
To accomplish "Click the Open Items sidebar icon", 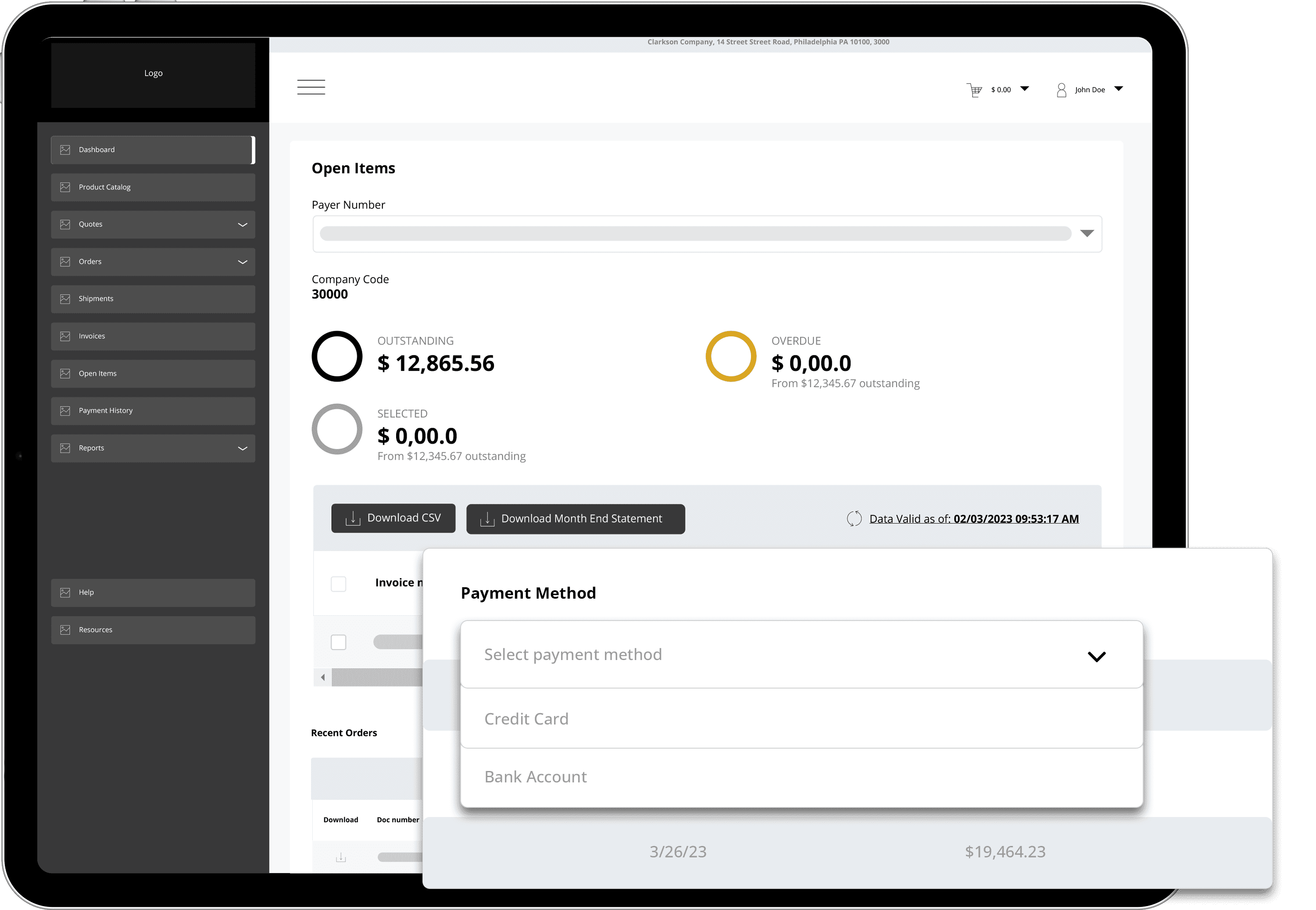I will pos(65,374).
